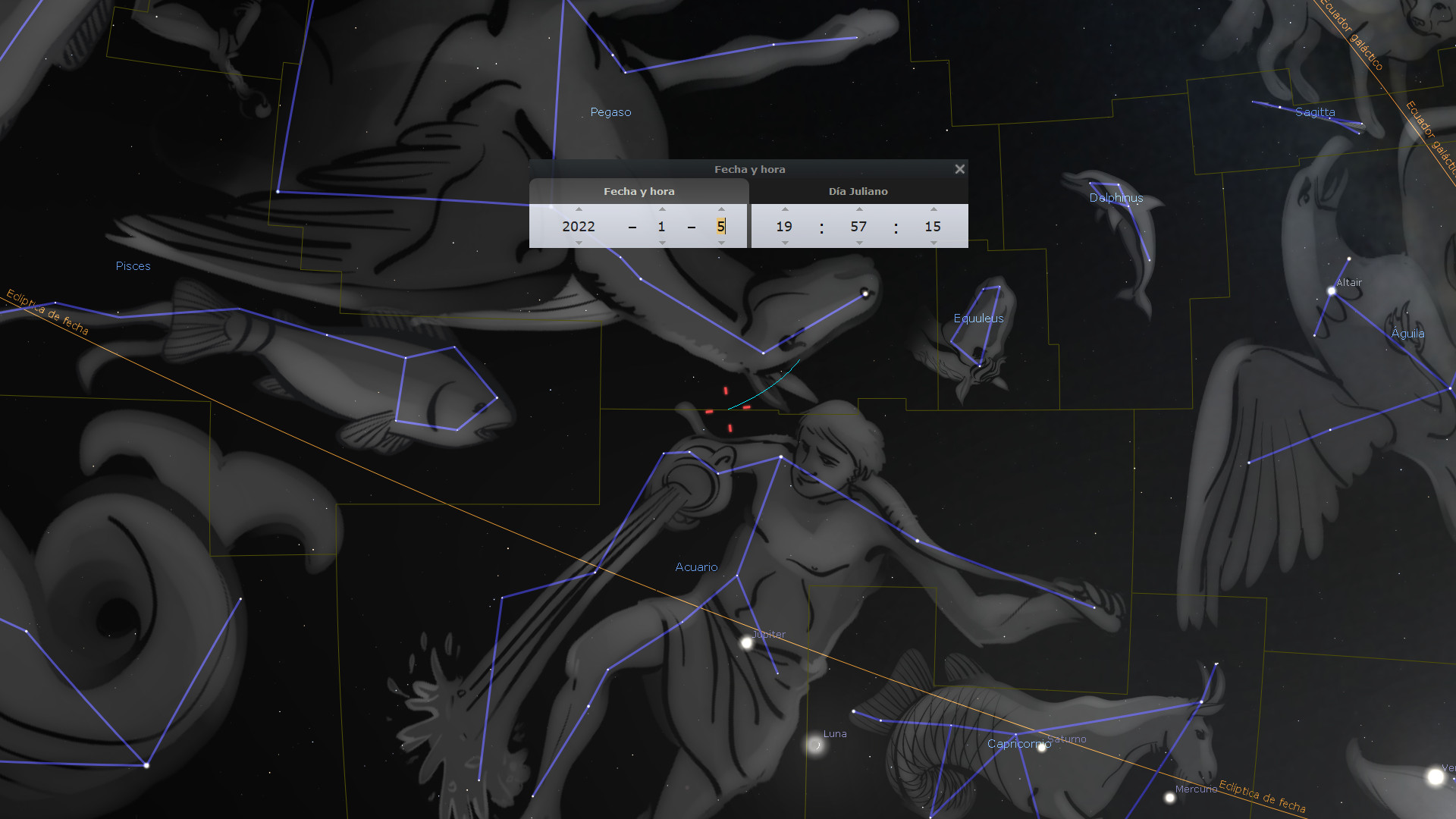The image size is (1456, 819).
Task: Click the minutes field showing 57
Action: tap(858, 226)
